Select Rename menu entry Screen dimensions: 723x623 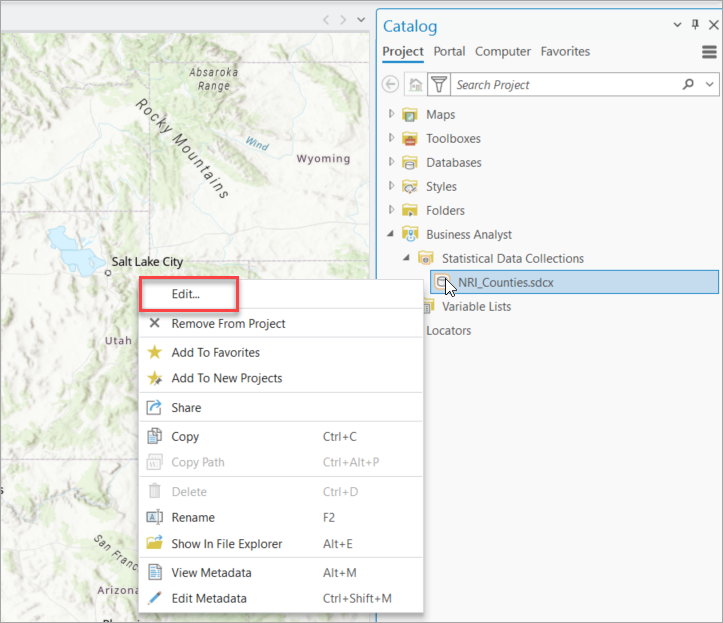[281, 517]
